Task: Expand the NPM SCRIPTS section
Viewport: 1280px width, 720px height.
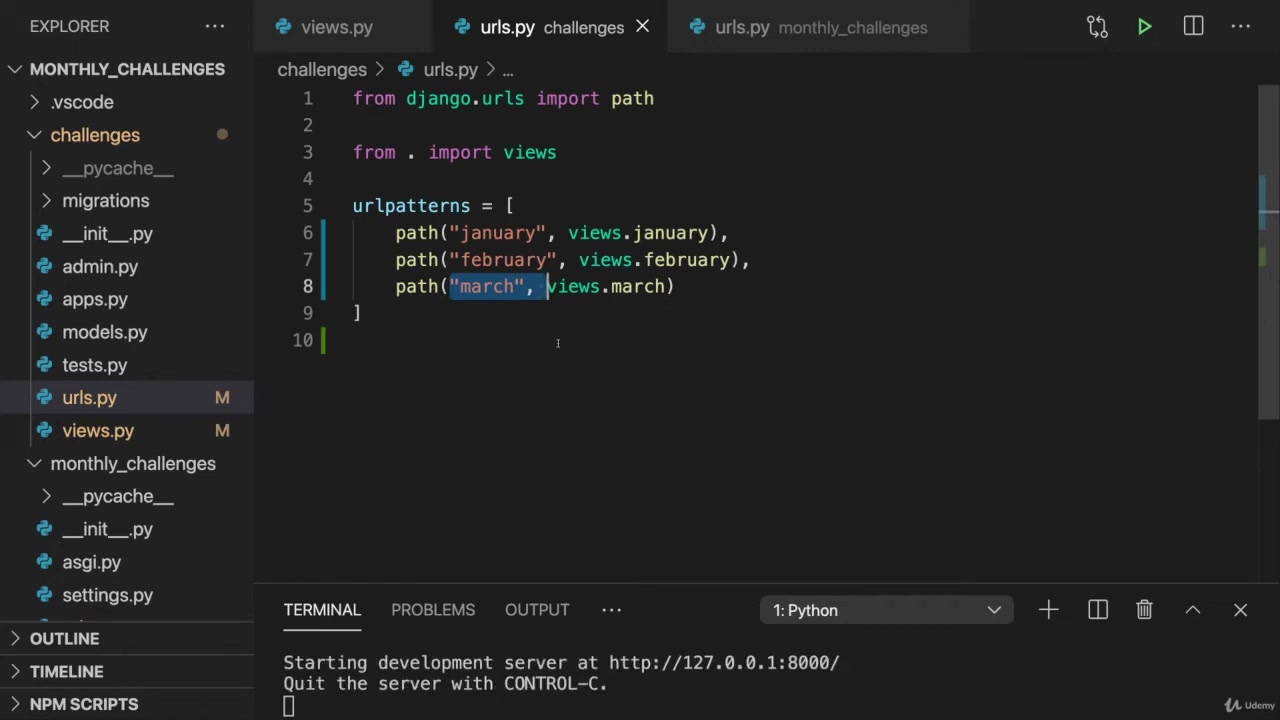Action: (127, 704)
